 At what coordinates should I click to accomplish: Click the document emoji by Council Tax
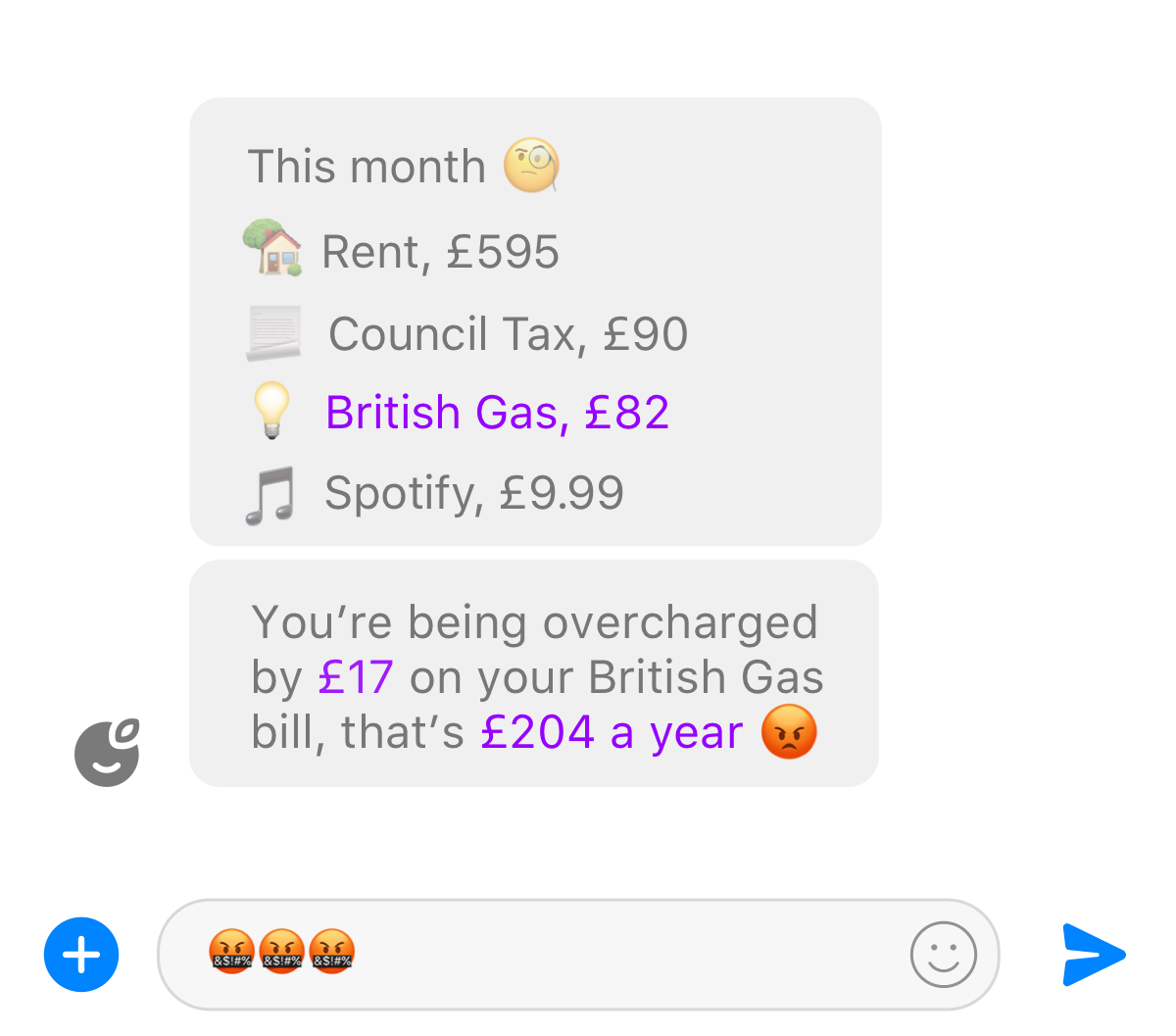click(x=273, y=333)
